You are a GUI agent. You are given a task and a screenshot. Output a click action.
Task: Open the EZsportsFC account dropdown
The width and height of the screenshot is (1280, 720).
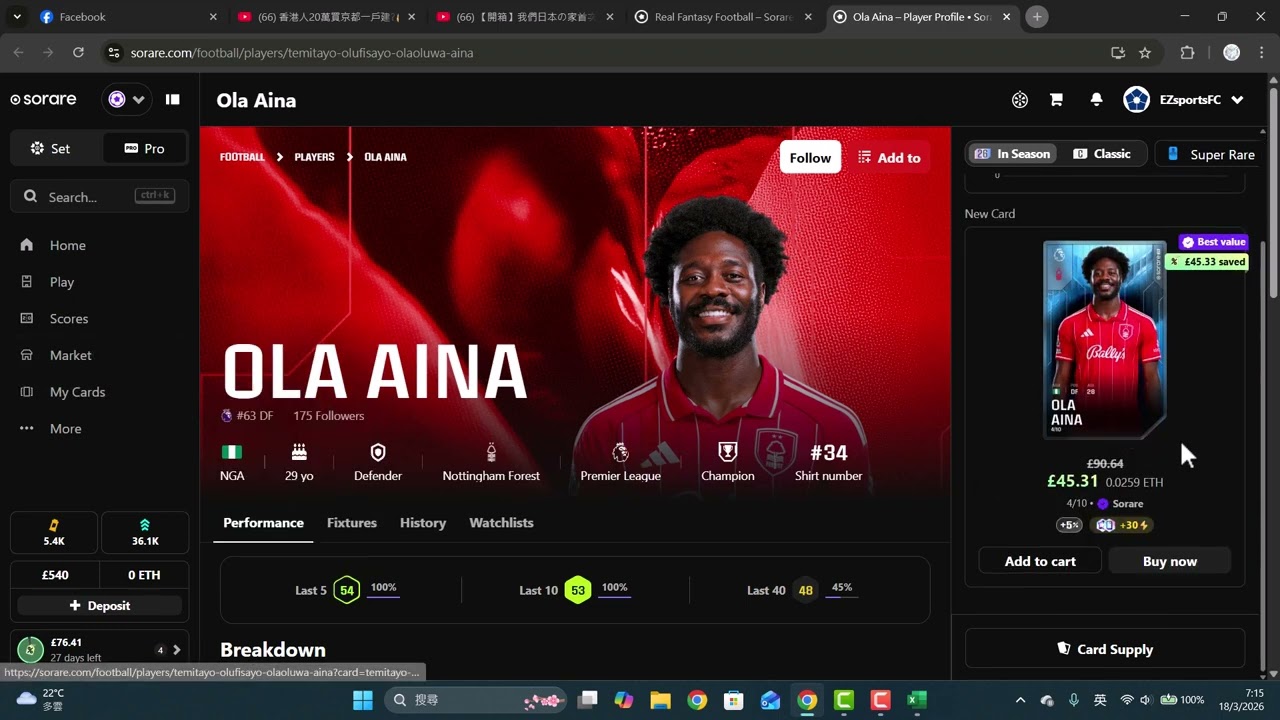pos(1184,99)
